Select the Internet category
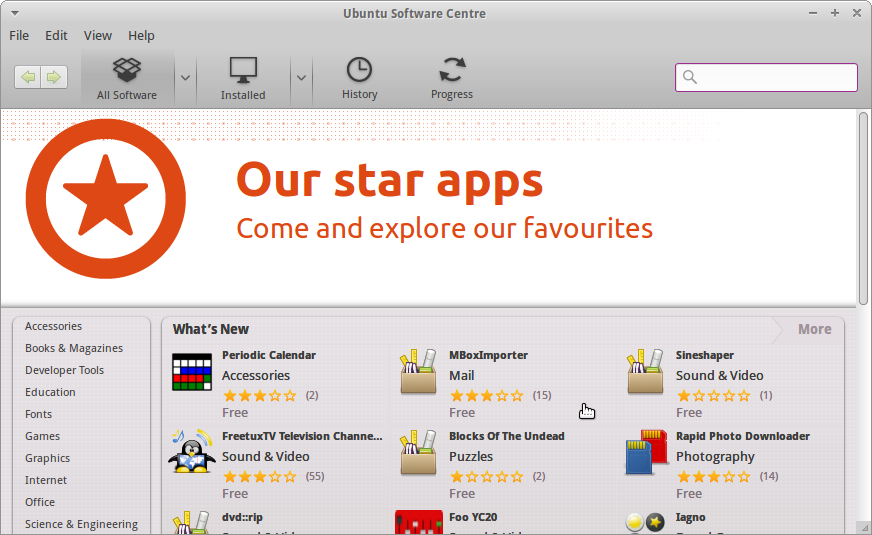This screenshot has height=535, width=872. click(46, 480)
